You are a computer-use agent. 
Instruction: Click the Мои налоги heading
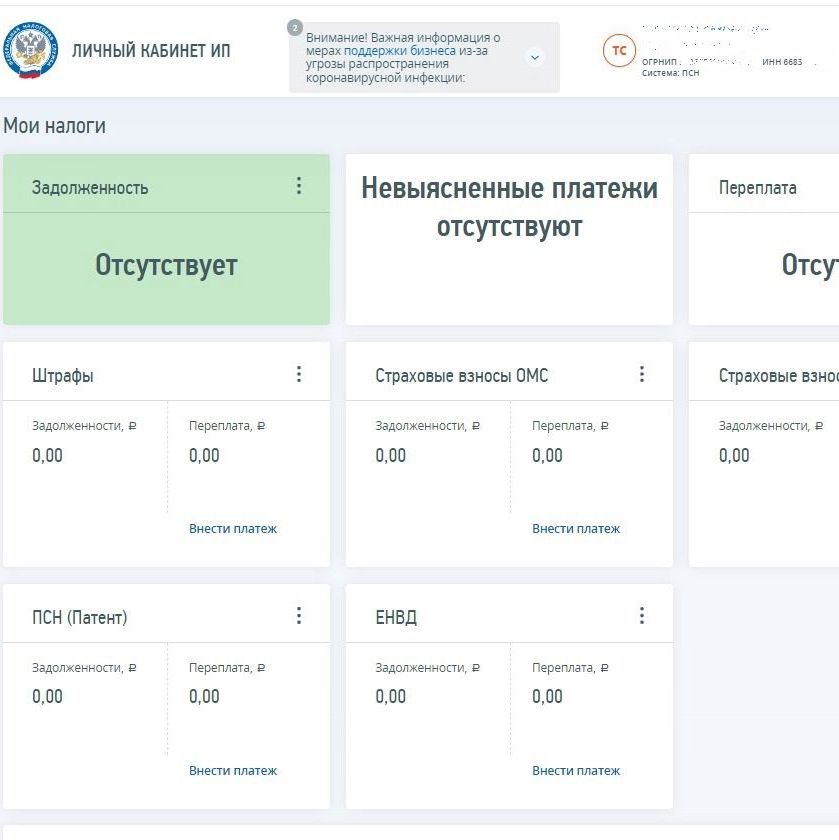[54, 126]
